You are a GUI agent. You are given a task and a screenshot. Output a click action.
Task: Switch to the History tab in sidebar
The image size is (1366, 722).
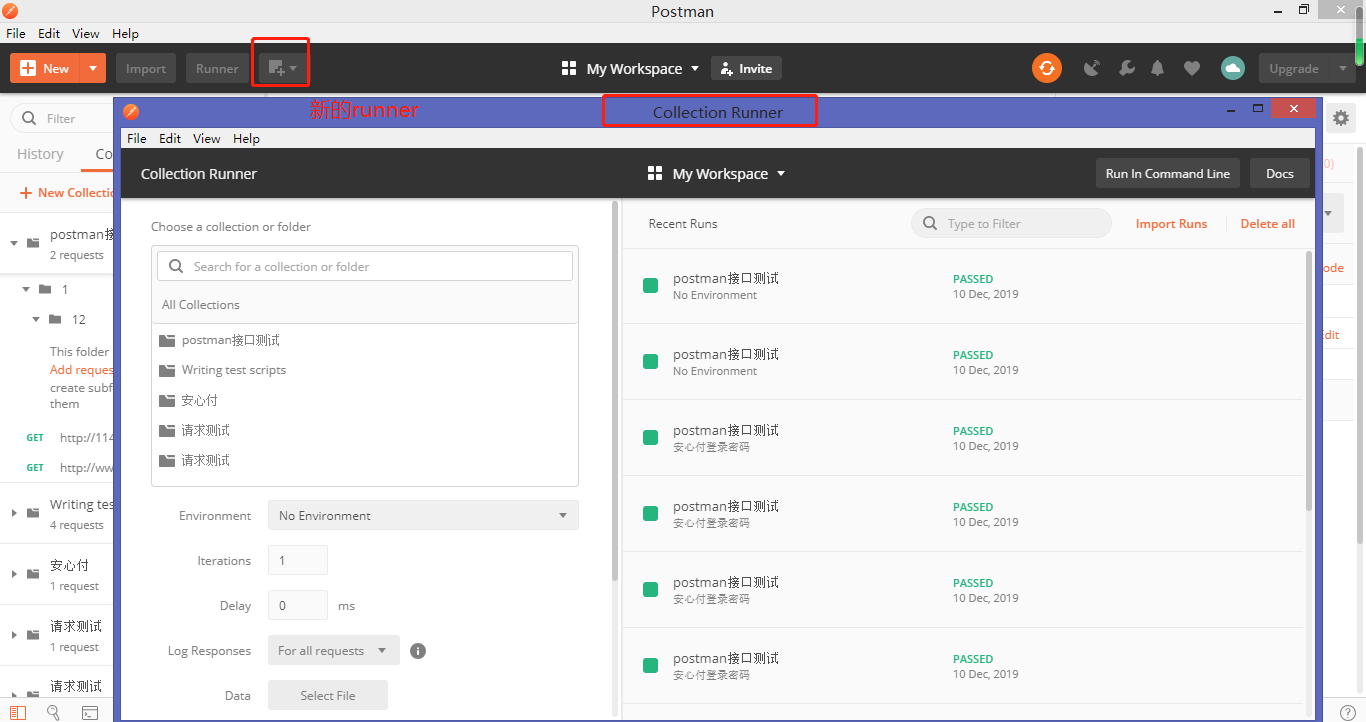(40, 154)
